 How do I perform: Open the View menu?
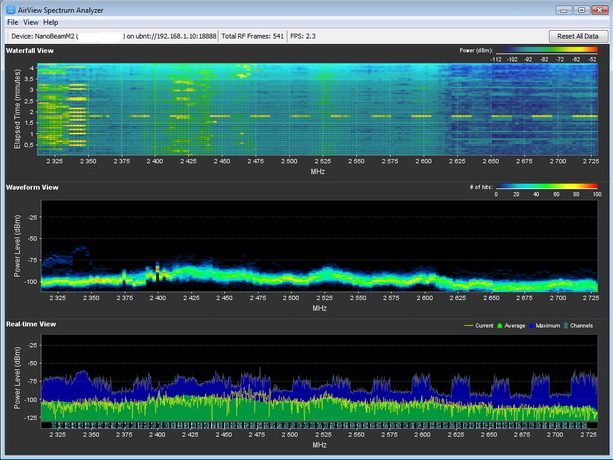pos(31,21)
